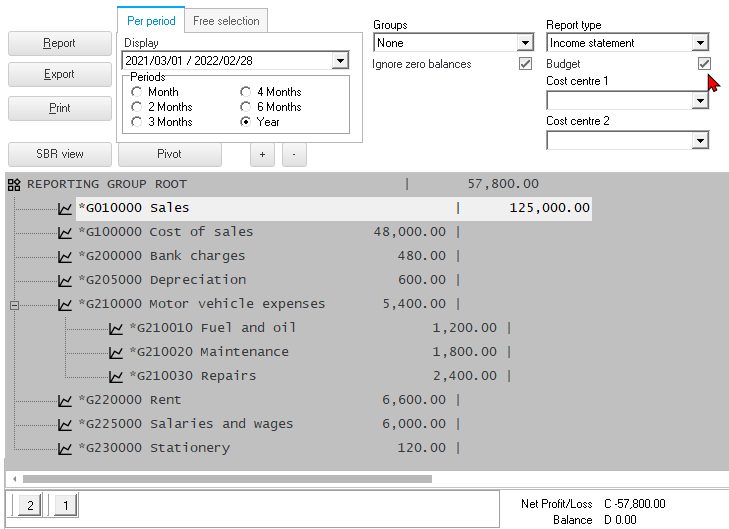Click the chart icon next to Cost of sales
This screenshot has height=529, width=729.
[65, 232]
